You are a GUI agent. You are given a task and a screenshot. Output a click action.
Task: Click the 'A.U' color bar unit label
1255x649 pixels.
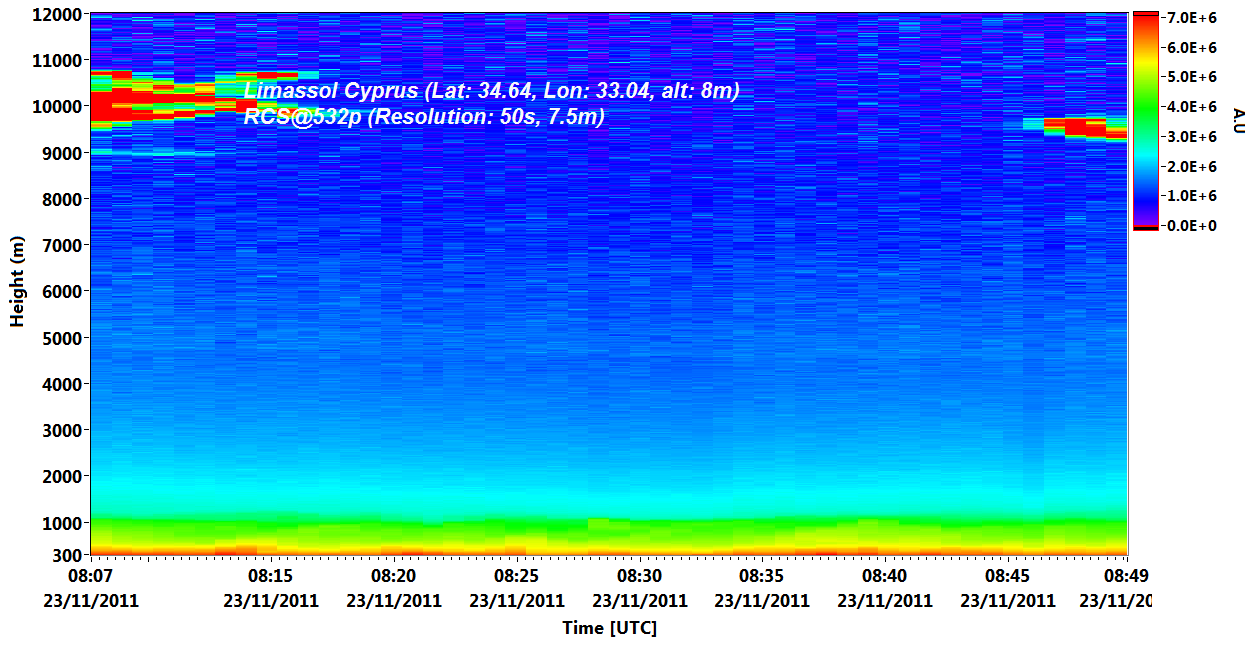(x=1237, y=120)
